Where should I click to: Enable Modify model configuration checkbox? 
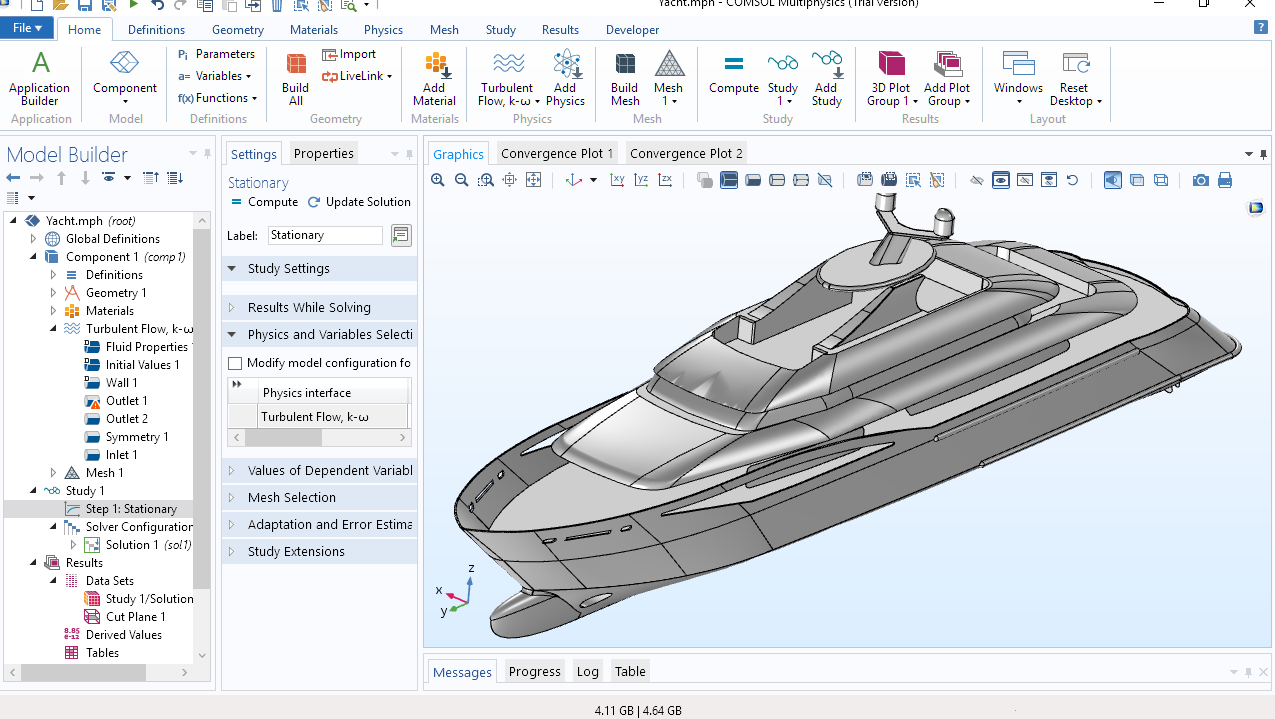coord(236,363)
